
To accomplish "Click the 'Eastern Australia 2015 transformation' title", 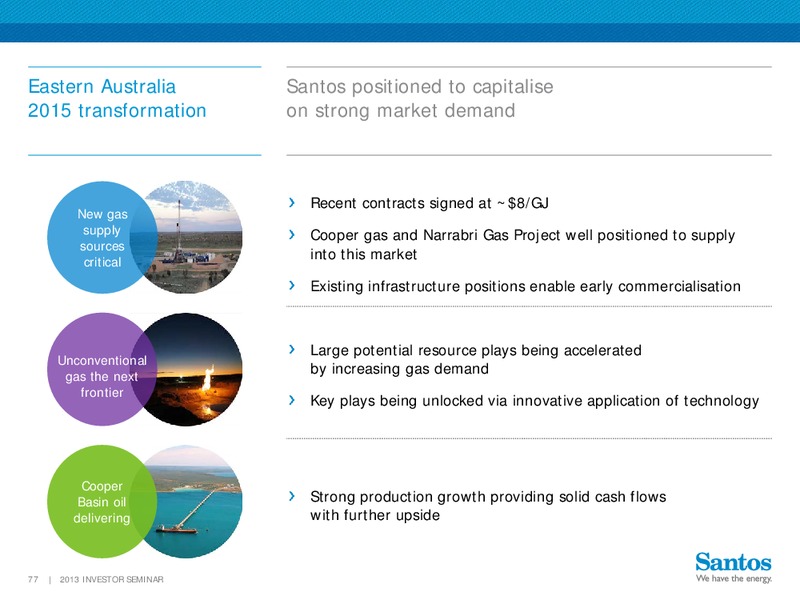I will pos(117,98).
